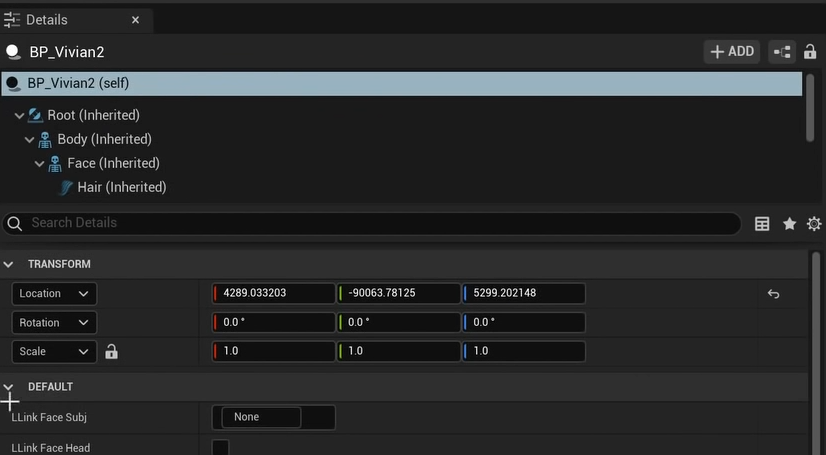This screenshot has height=455, width=826.
Task: Click the Face skeletal mesh icon
Action: point(55,164)
